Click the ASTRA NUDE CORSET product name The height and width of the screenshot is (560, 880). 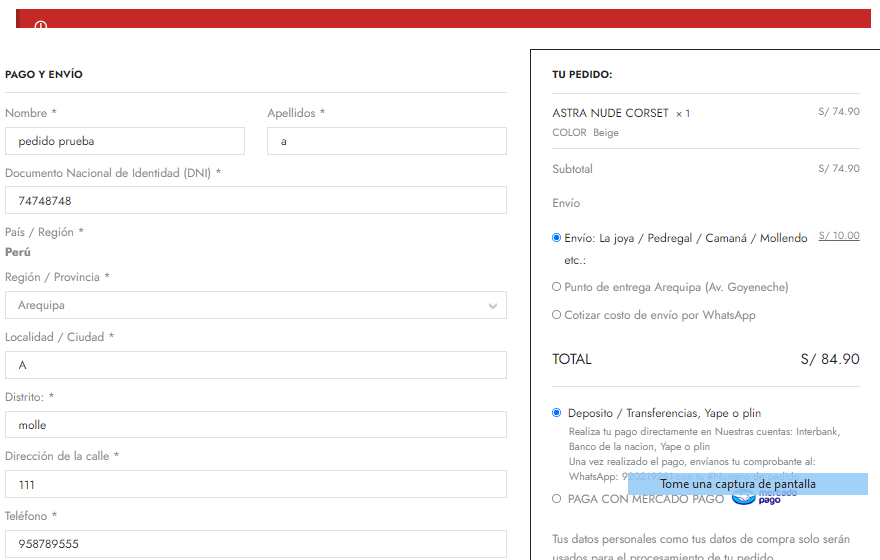(x=610, y=113)
